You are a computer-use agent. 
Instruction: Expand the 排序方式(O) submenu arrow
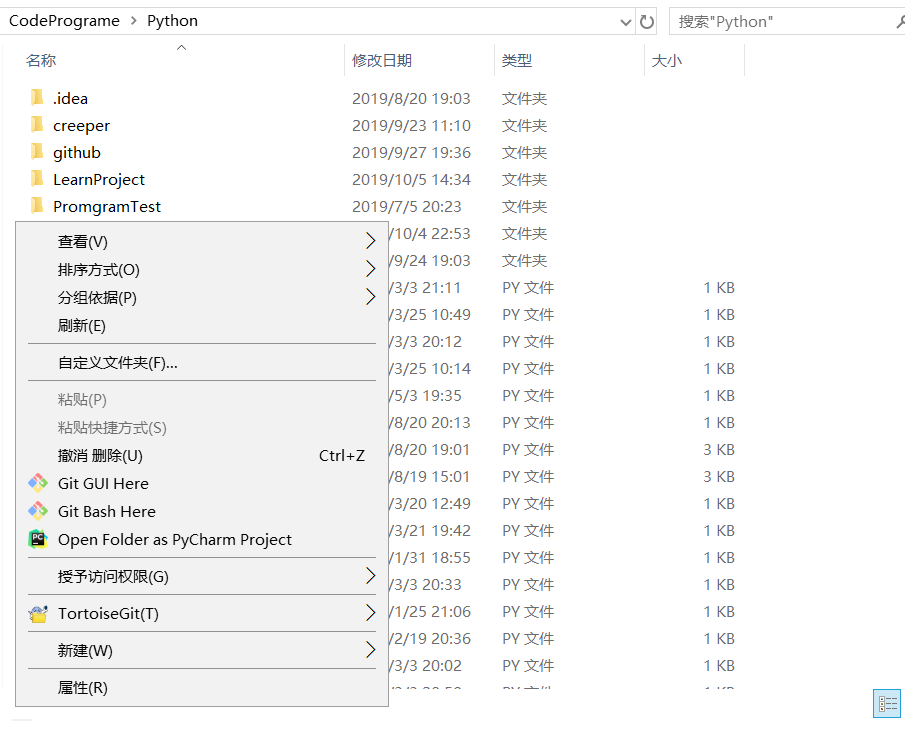pyautogui.click(x=371, y=268)
